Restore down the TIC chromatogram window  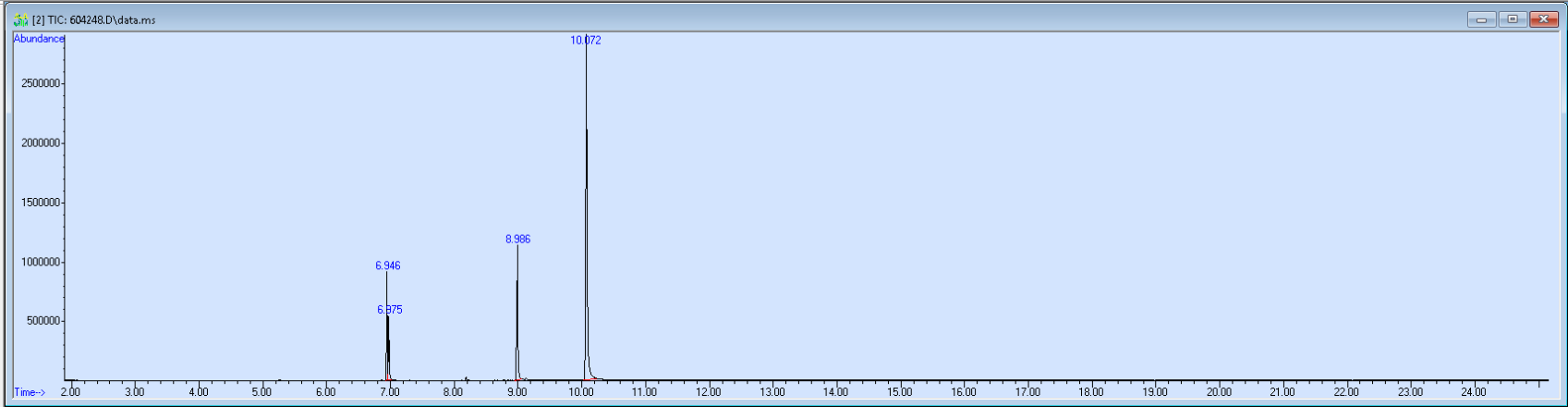(1513, 19)
